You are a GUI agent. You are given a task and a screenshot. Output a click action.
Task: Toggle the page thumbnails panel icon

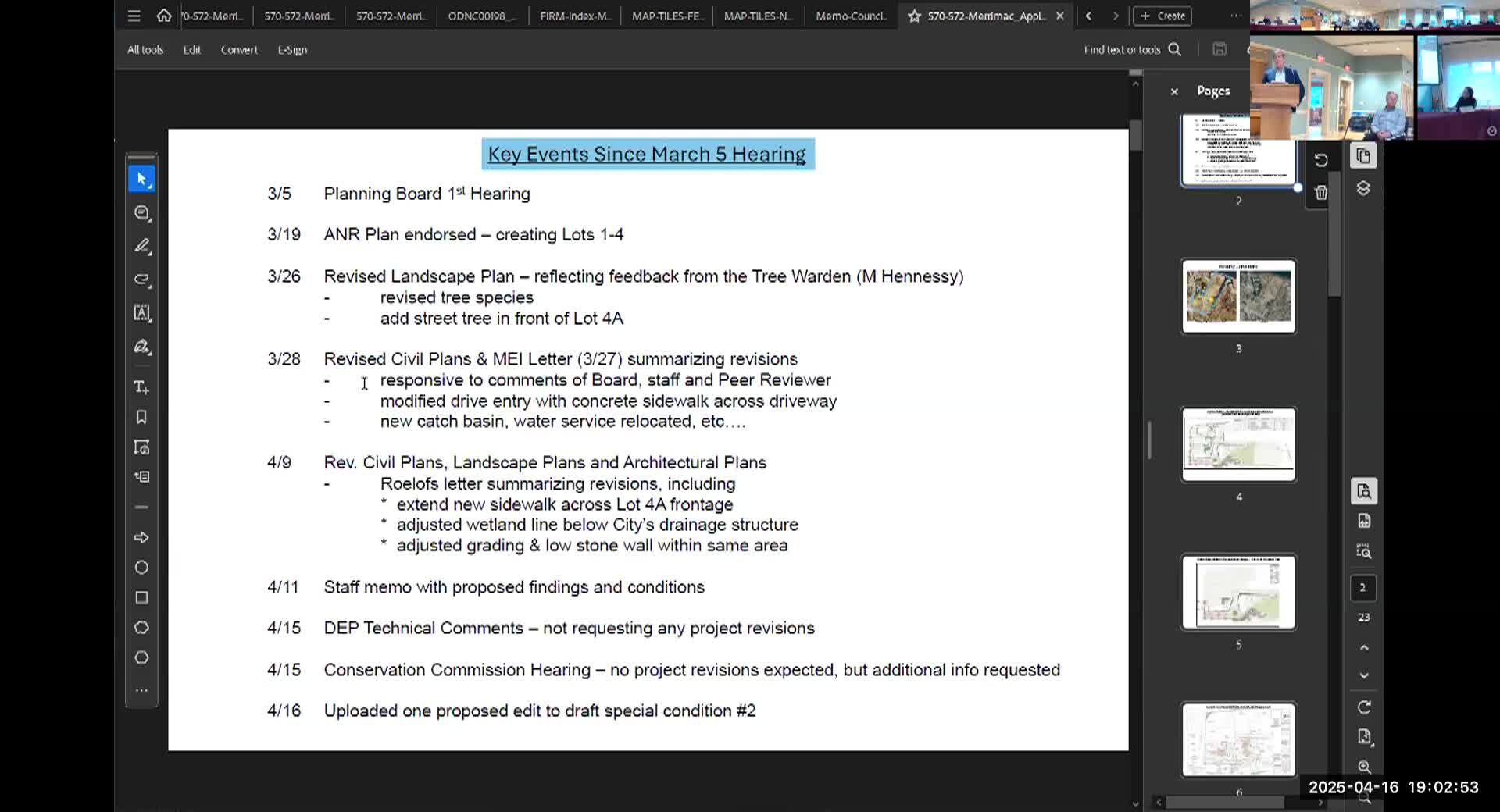(1363, 156)
